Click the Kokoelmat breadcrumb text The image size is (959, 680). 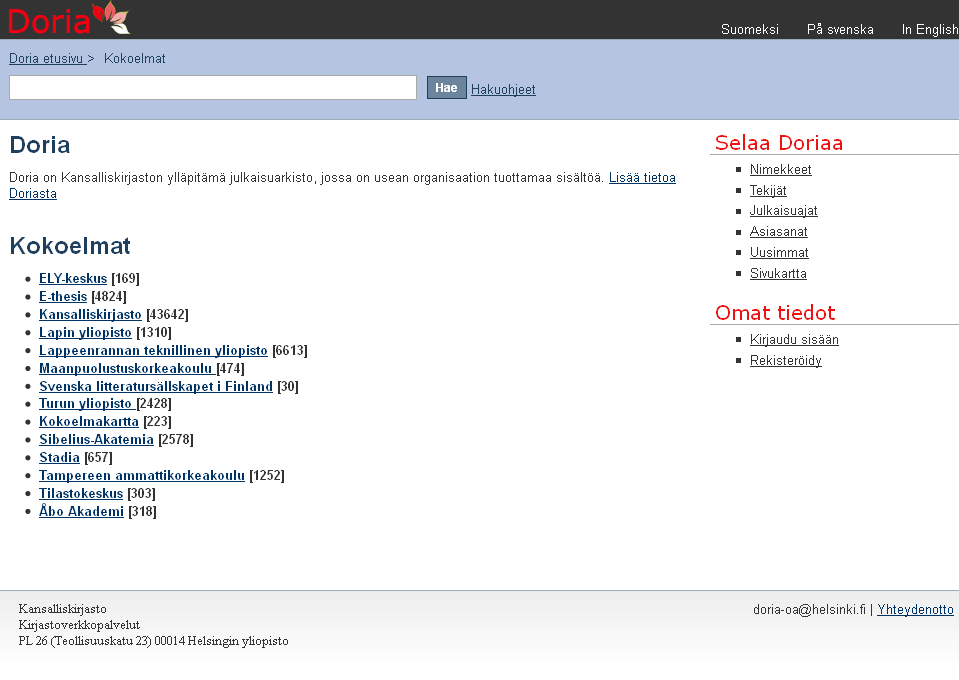tap(135, 59)
